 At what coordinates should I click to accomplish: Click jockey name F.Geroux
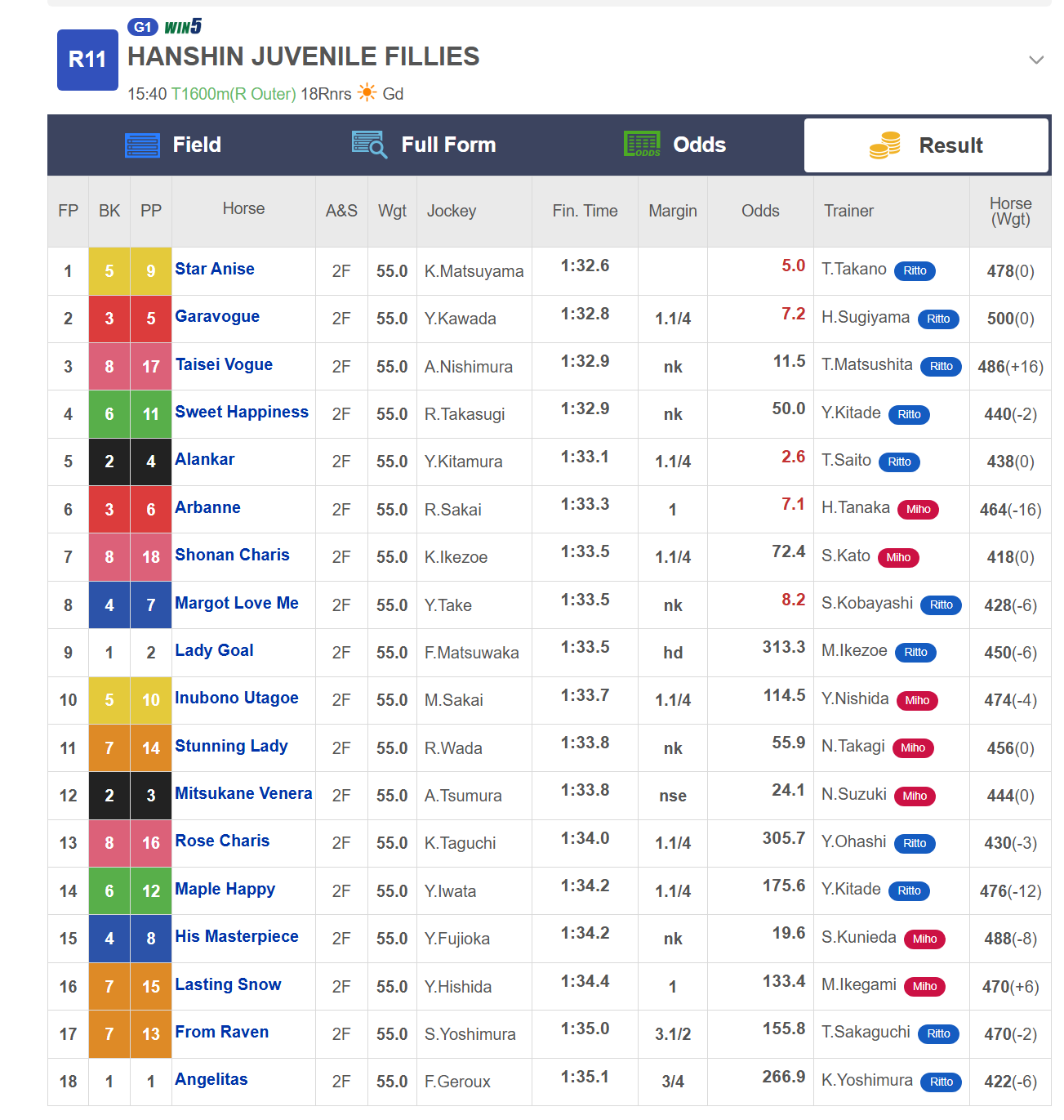[x=457, y=1082]
